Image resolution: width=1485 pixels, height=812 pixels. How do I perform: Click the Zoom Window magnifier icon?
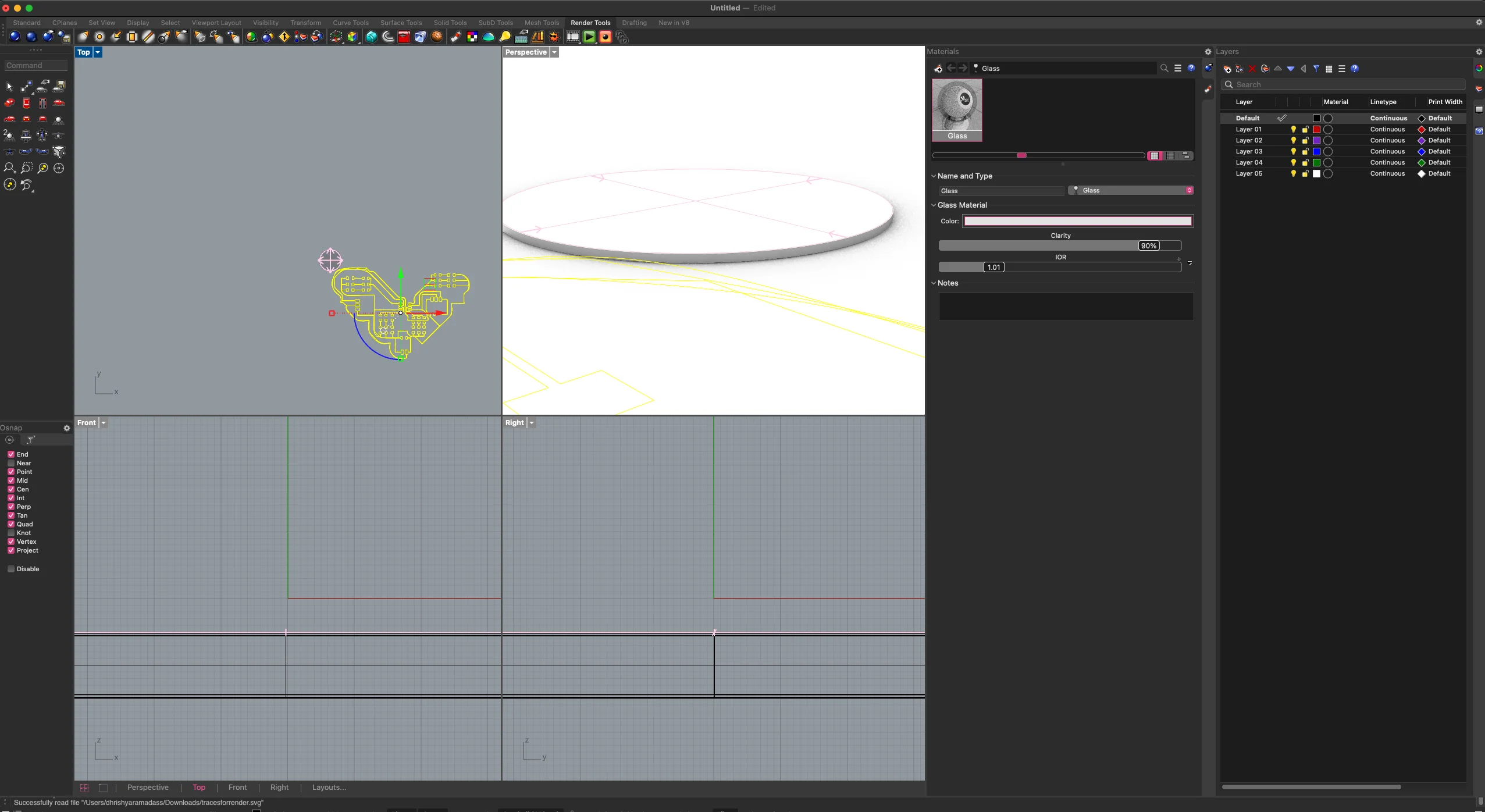click(x=26, y=168)
